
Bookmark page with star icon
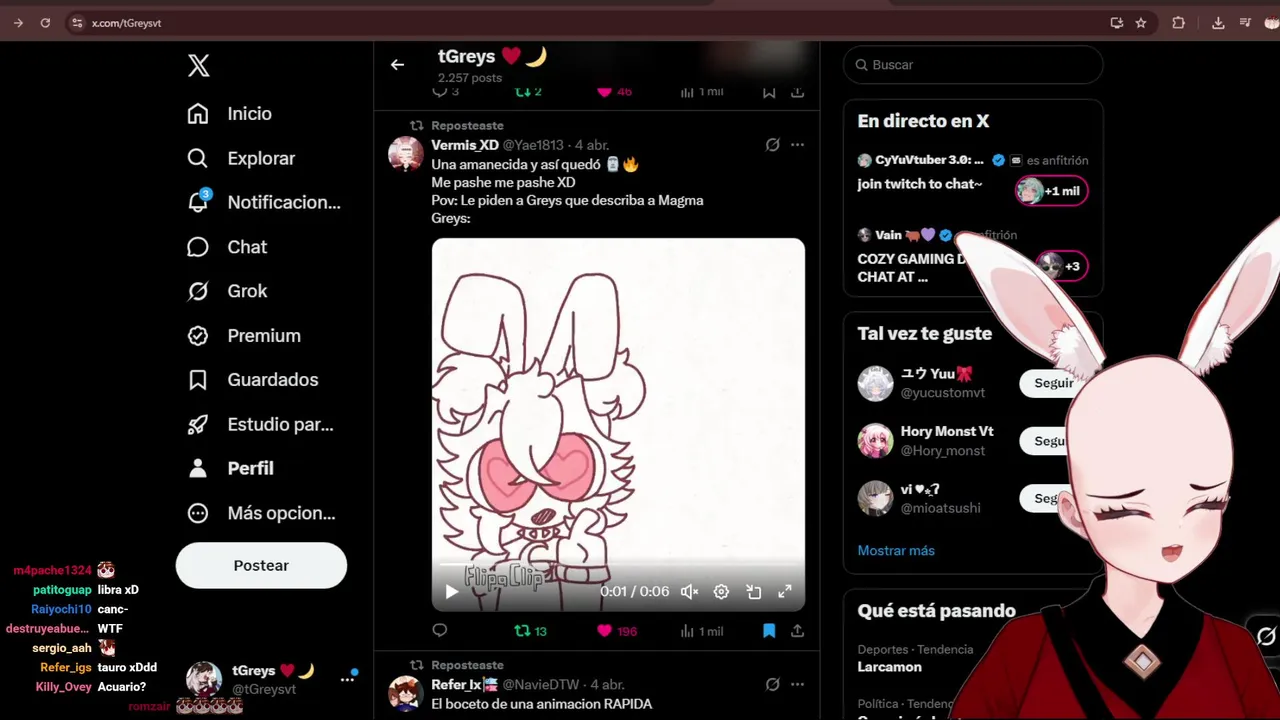click(x=1141, y=23)
